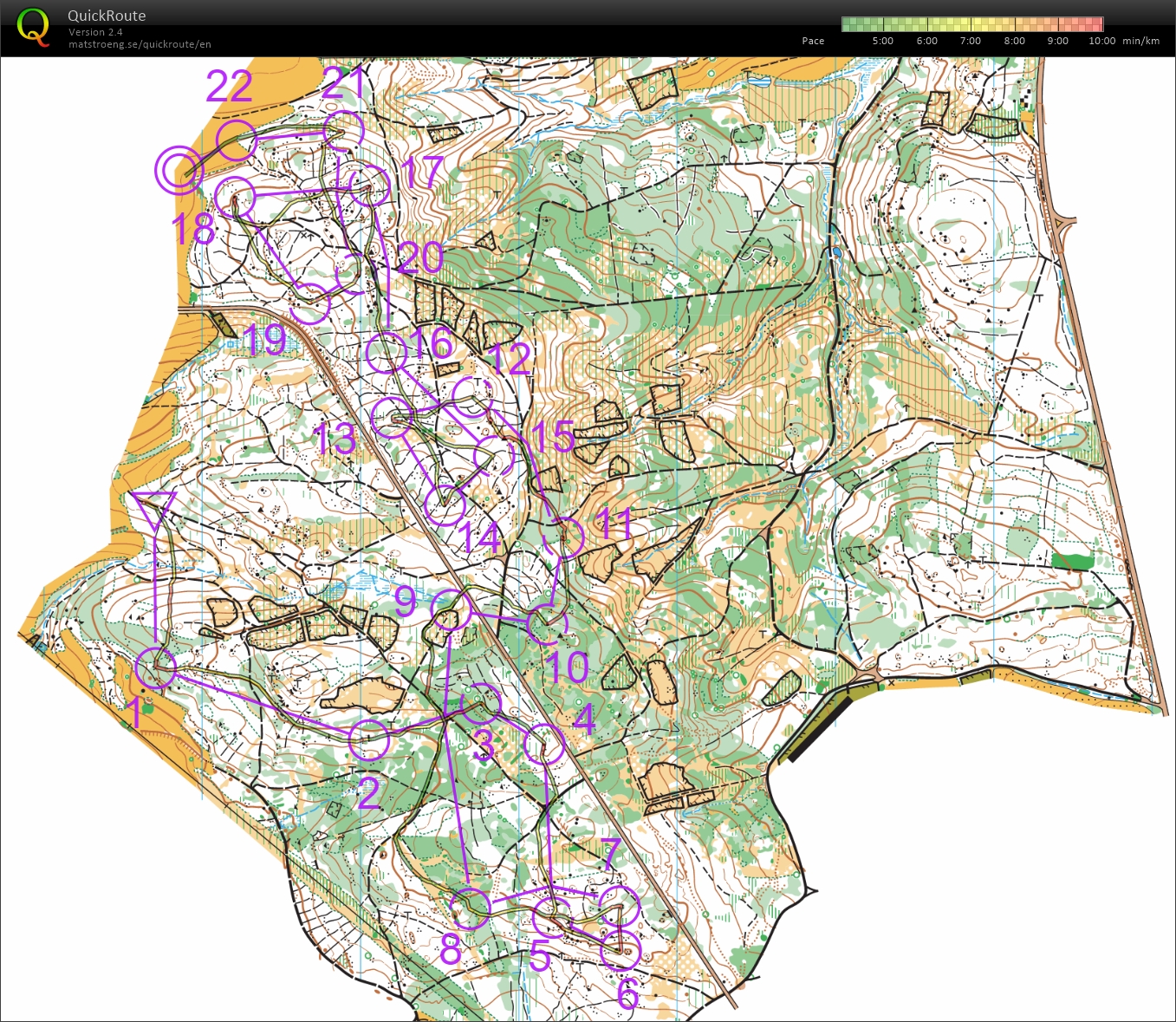Select the 7:00 pace tick label
The width and height of the screenshot is (1176, 1022).
pyautogui.click(x=970, y=41)
